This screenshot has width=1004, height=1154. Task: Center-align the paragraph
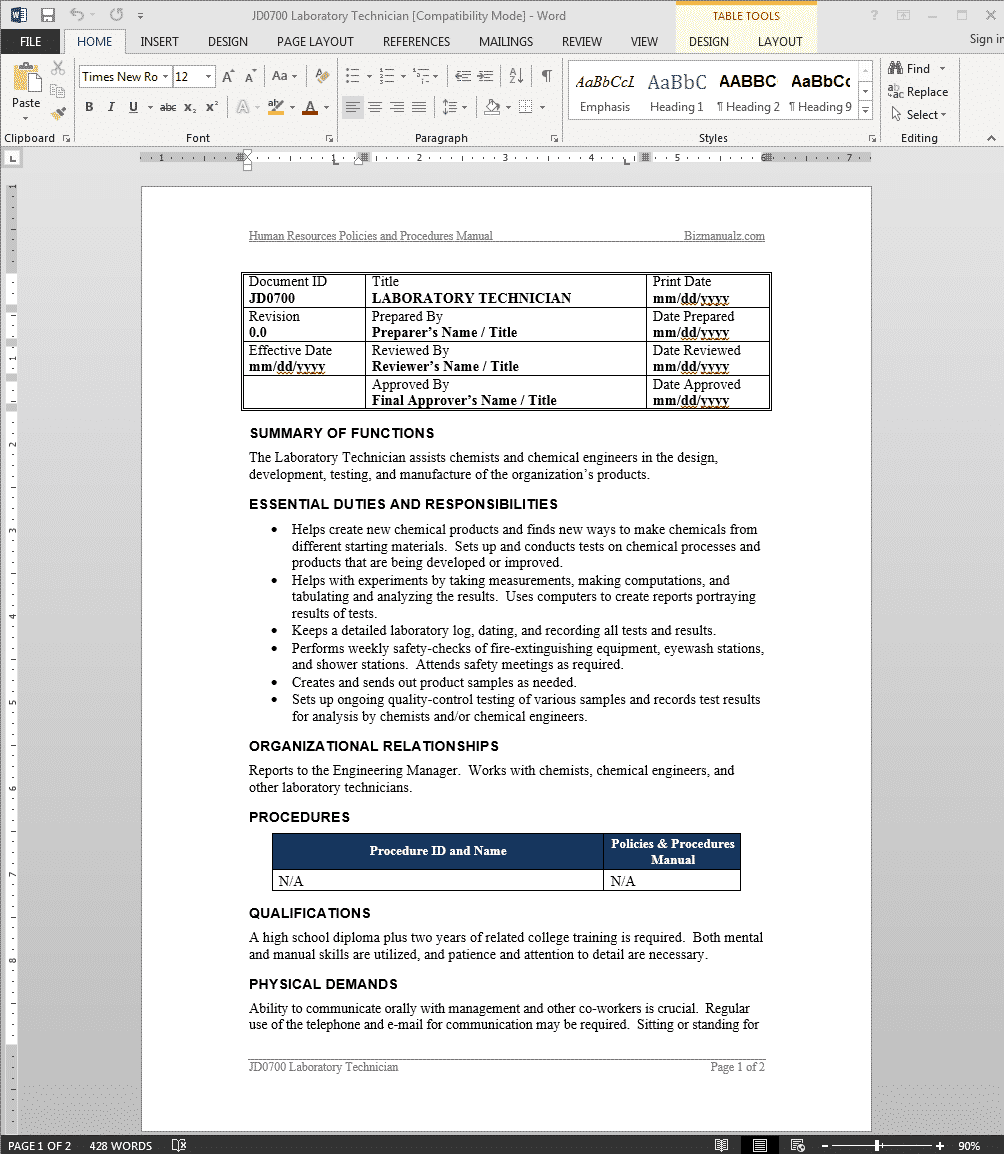coord(375,106)
